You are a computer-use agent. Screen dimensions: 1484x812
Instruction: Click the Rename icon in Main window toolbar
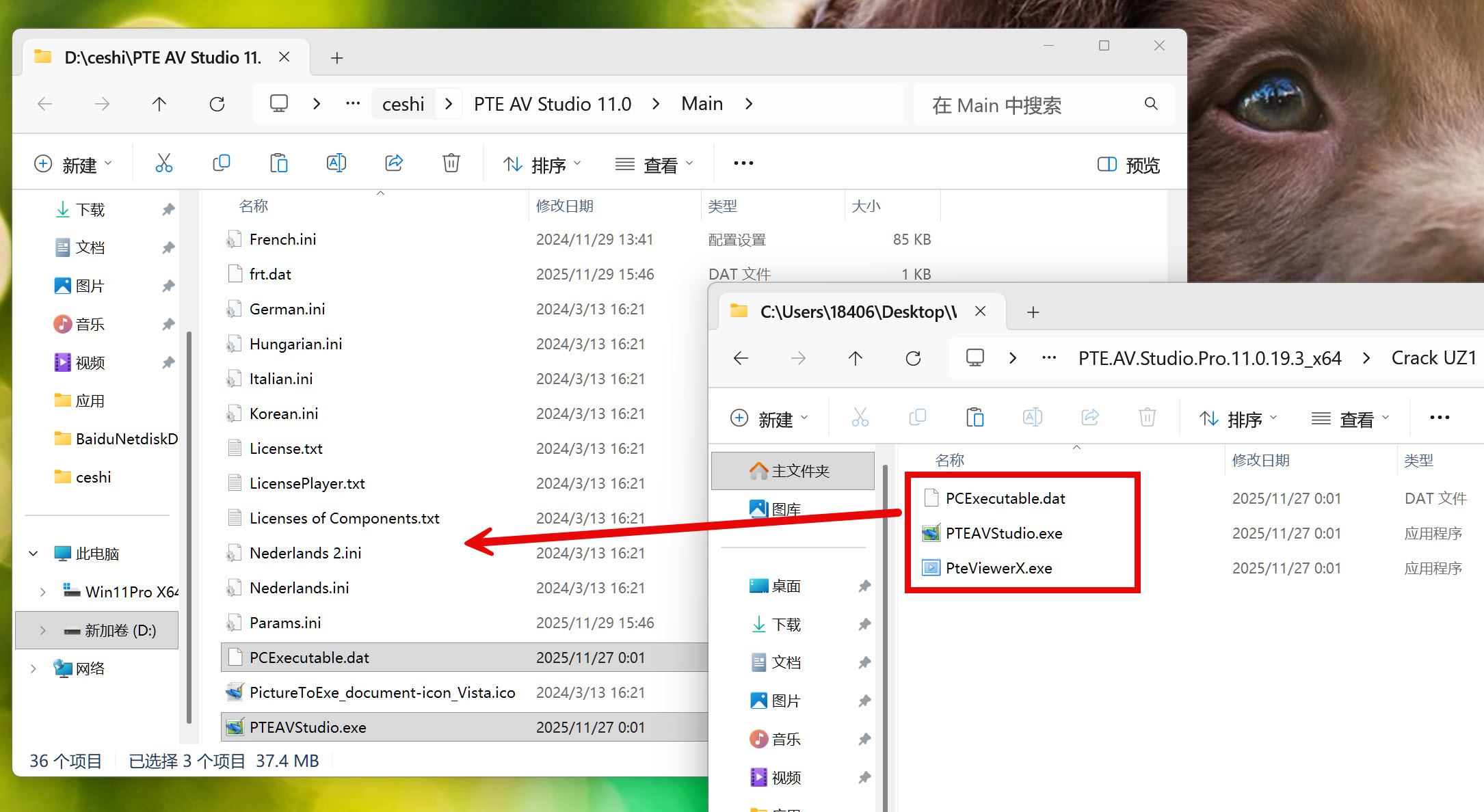[x=336, y=163]
